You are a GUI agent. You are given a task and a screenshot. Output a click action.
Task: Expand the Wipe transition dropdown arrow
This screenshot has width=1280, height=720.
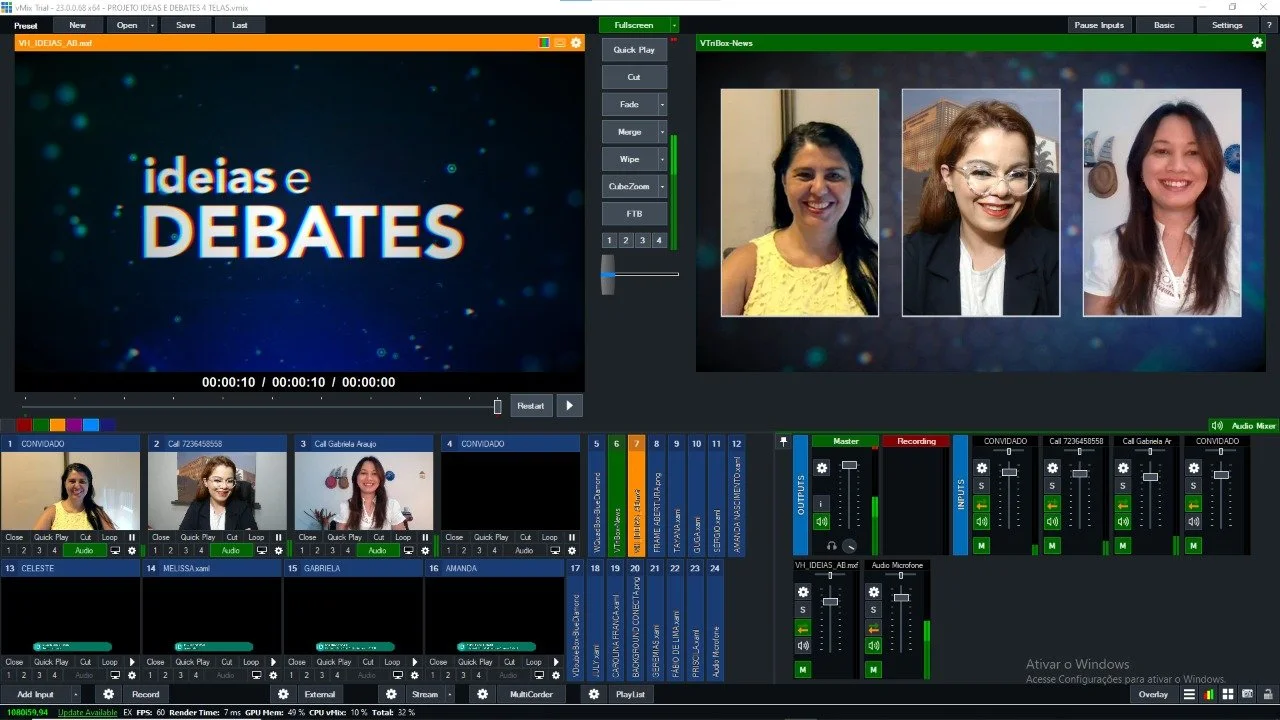tap(662, 159)
